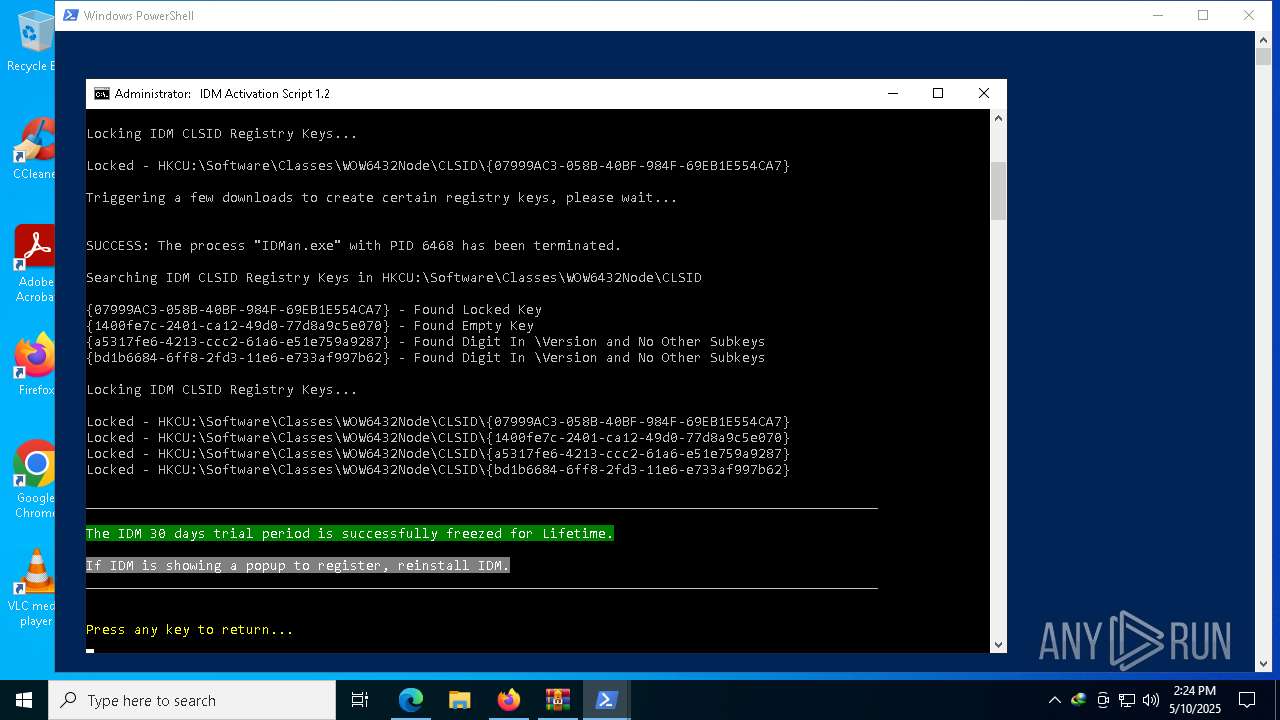This screenshot has width=1280, height=720.
Task: Click the {a5317fe6...} Found Digit line
Action: (x=426, y=341)
